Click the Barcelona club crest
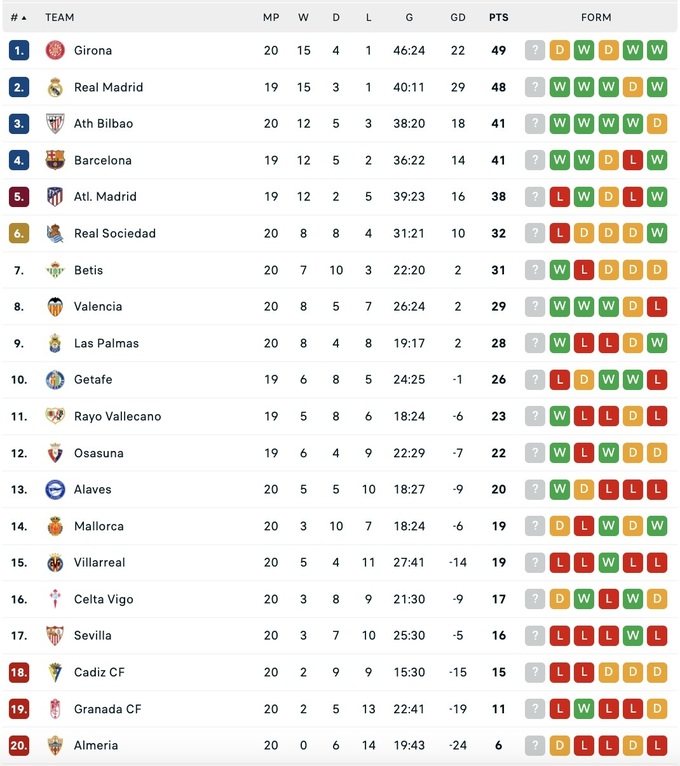Viewport: 680px width, 766px height. coord(55,160)
